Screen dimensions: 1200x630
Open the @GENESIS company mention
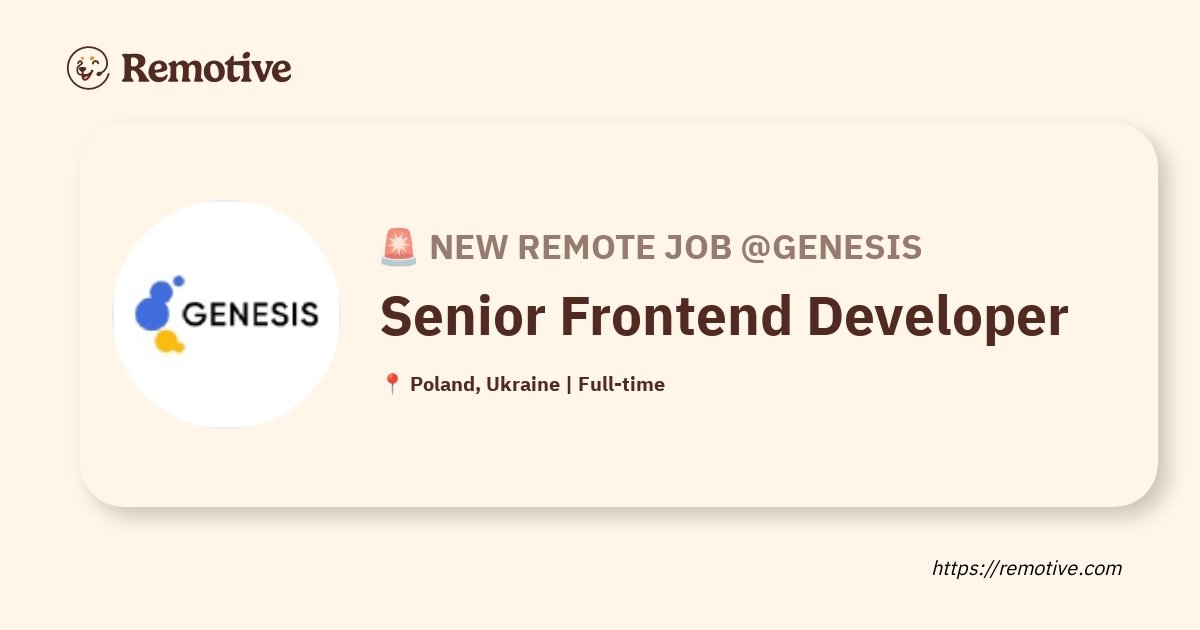coord(831,247)
